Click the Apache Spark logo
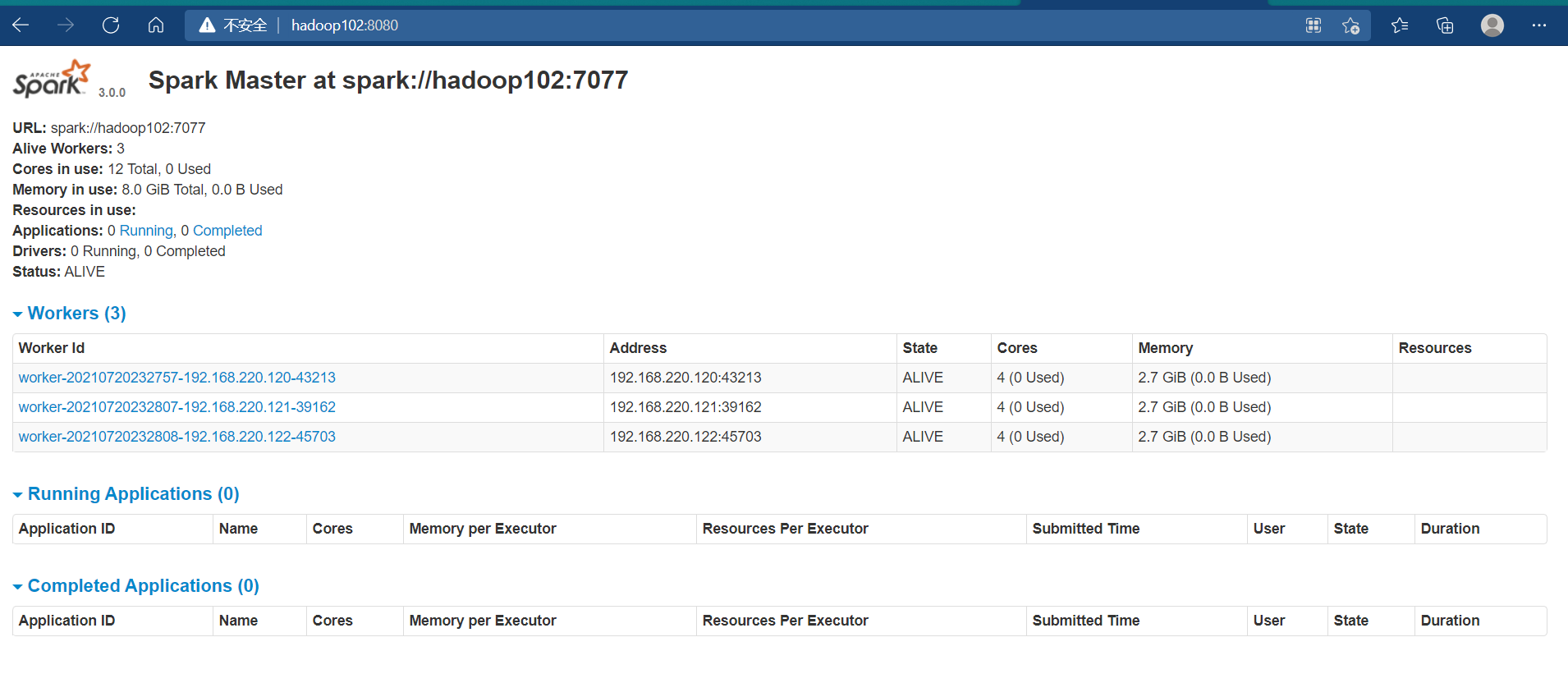 51,79
